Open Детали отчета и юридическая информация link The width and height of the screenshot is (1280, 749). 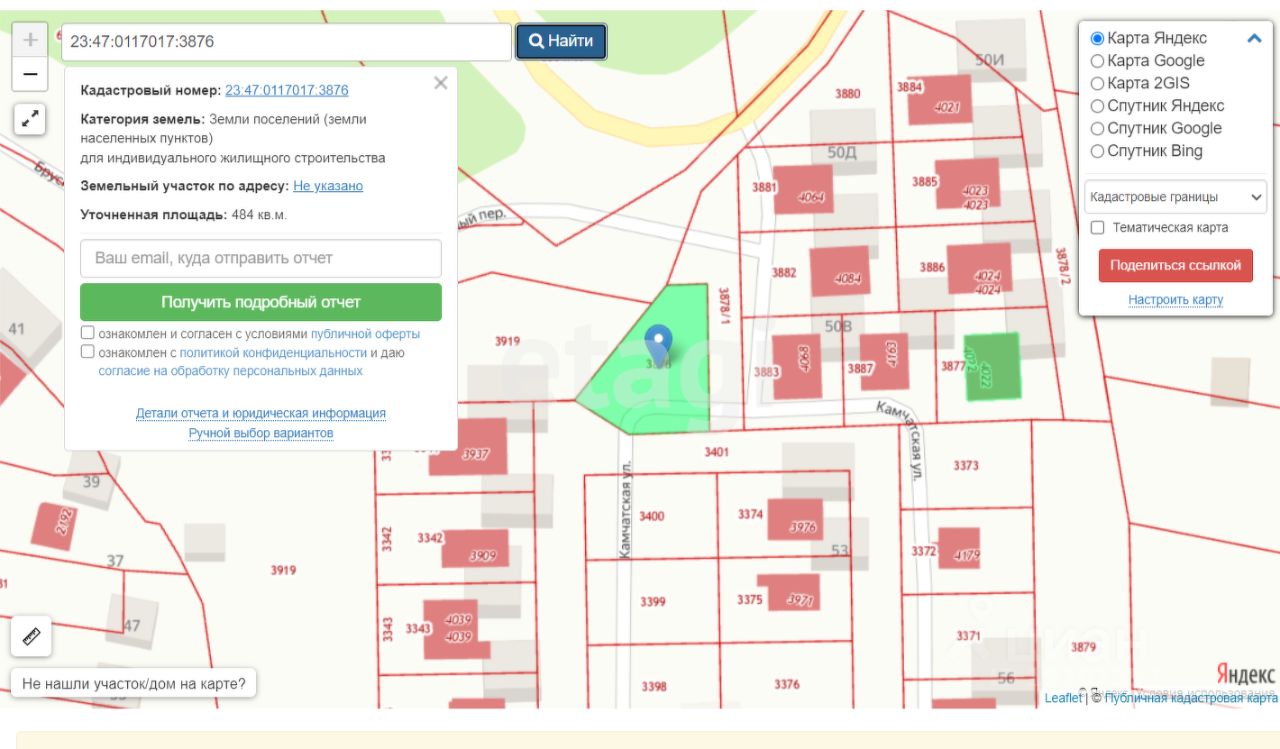[261, 413]
